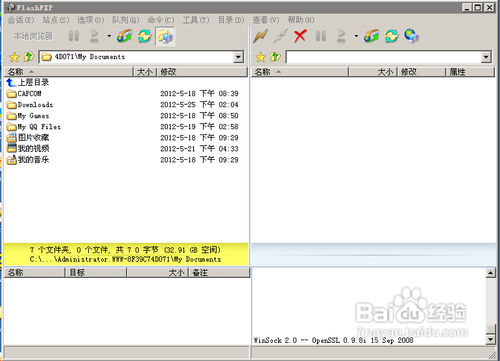Open the 目录 menu
Screen dimensions: 500x361
click(231, 20)
